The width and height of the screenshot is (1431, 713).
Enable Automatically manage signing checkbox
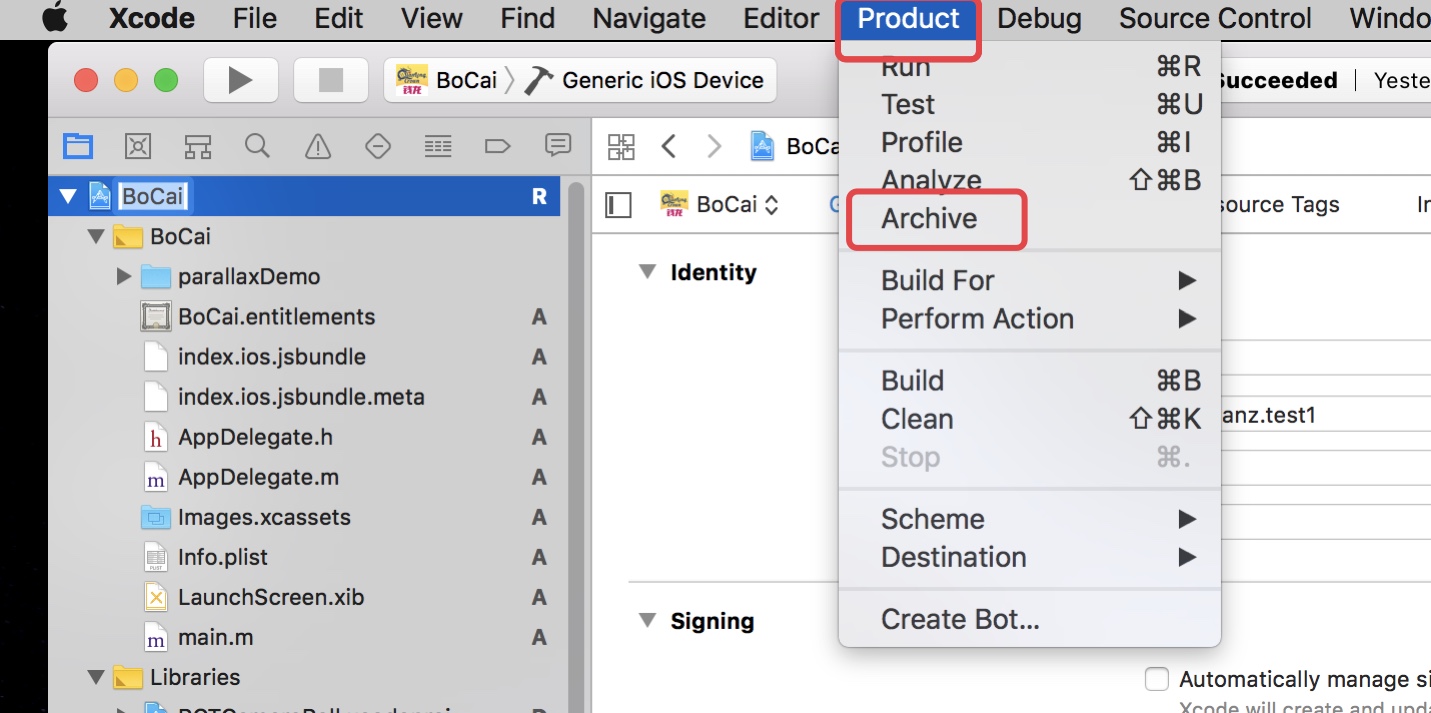point(1156,679)
